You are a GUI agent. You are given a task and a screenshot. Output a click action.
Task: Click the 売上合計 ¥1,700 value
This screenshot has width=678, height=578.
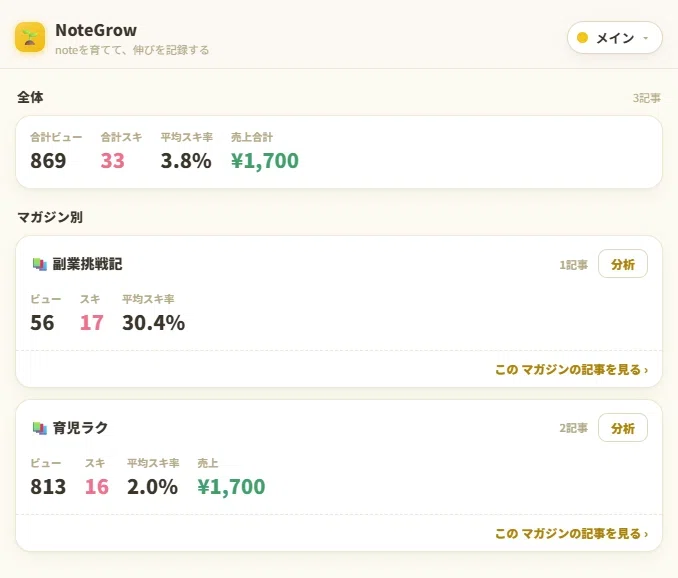click(265, 161)
